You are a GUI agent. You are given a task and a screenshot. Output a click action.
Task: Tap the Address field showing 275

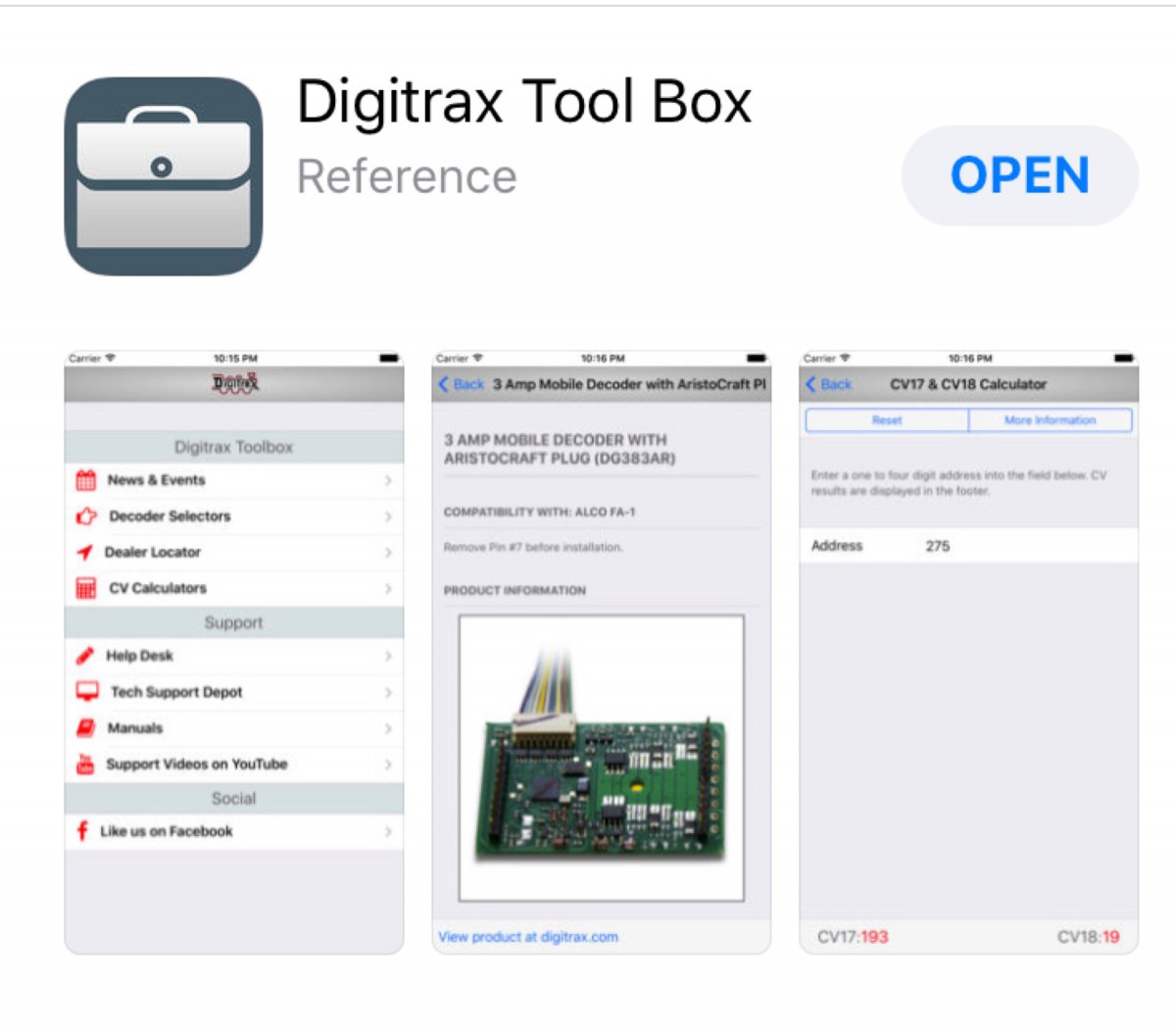coord(969,546)
